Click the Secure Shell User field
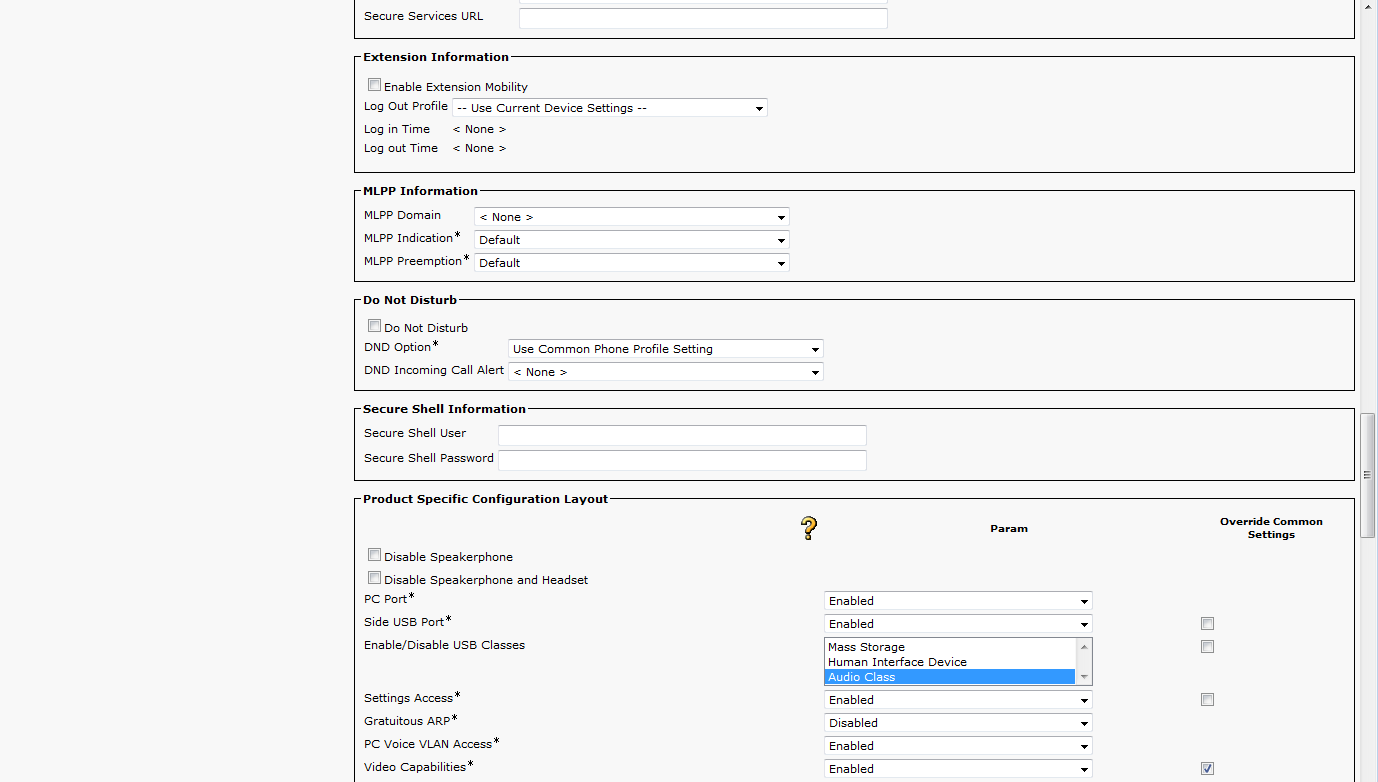This screenshot has height=782, width=1378. [x=682, y=435]
